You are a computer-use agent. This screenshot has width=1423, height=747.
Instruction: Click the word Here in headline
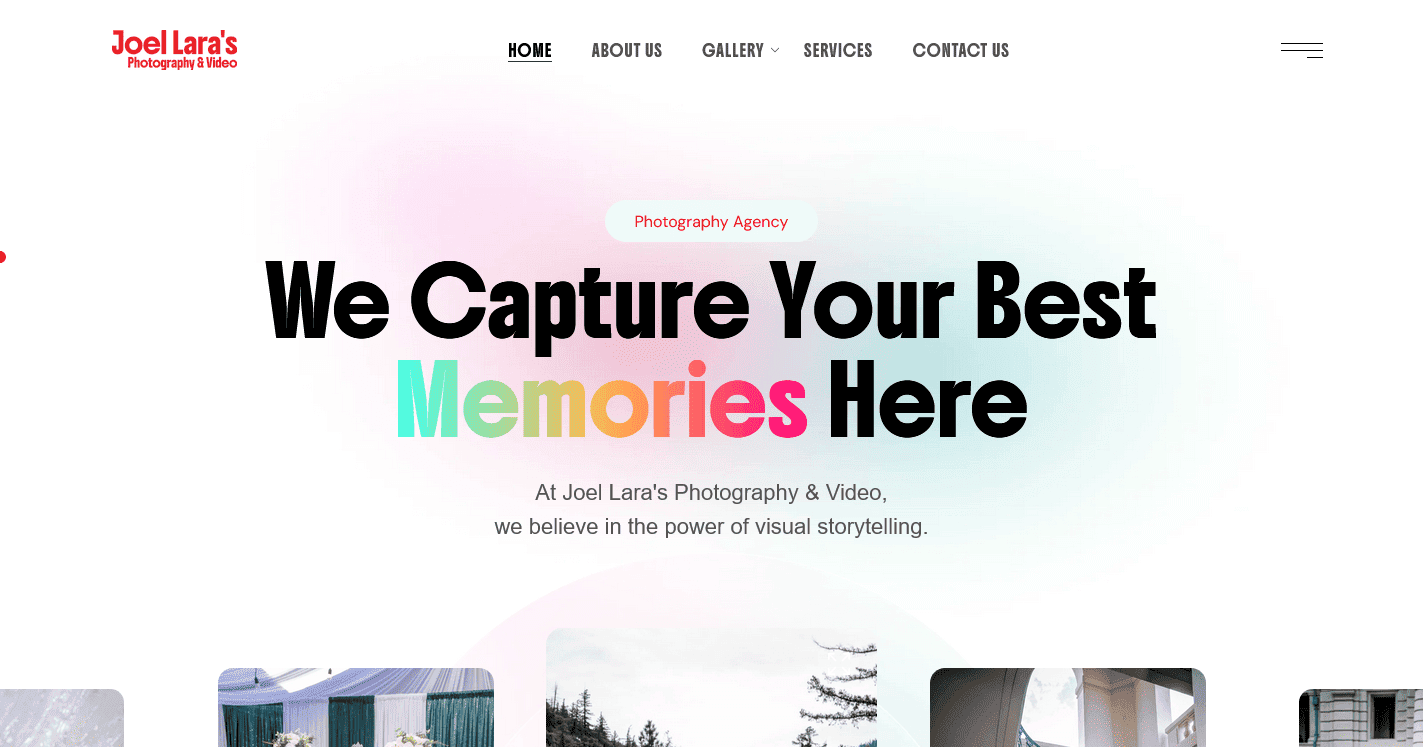click(928, 400)
